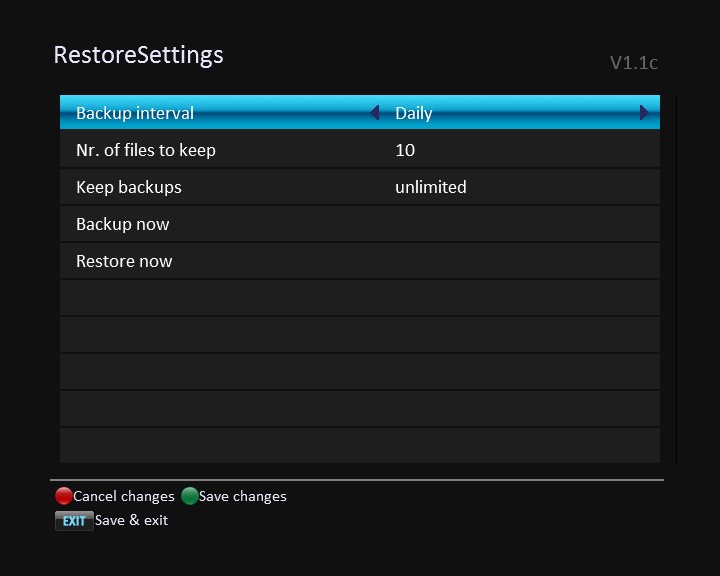Select the Backup interval row label
This screenshot has width=720, height=576.
[x=135, y=113]
